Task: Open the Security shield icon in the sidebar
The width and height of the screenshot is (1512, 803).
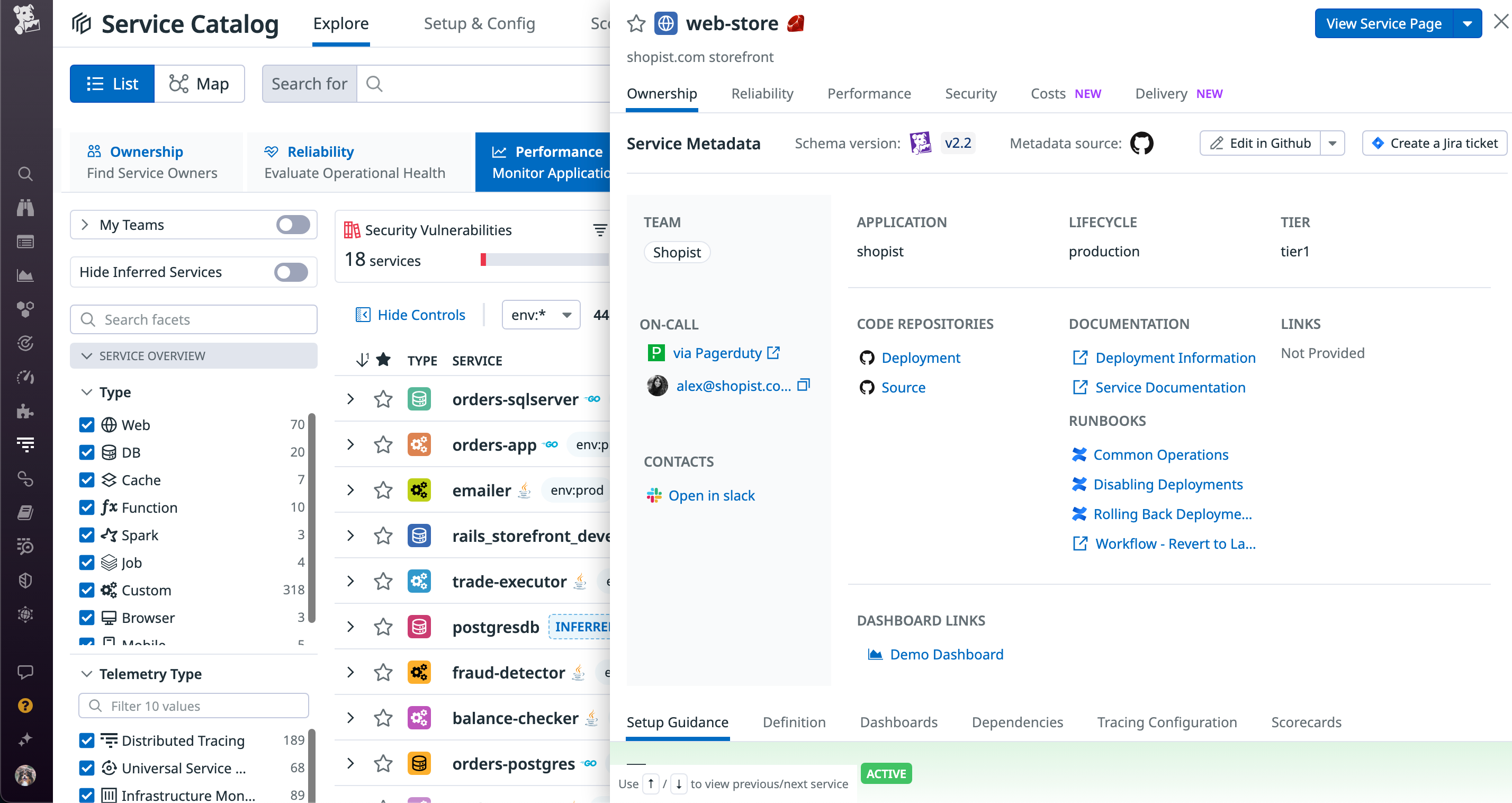Action: pyautogui.click(x=25, y=581)
